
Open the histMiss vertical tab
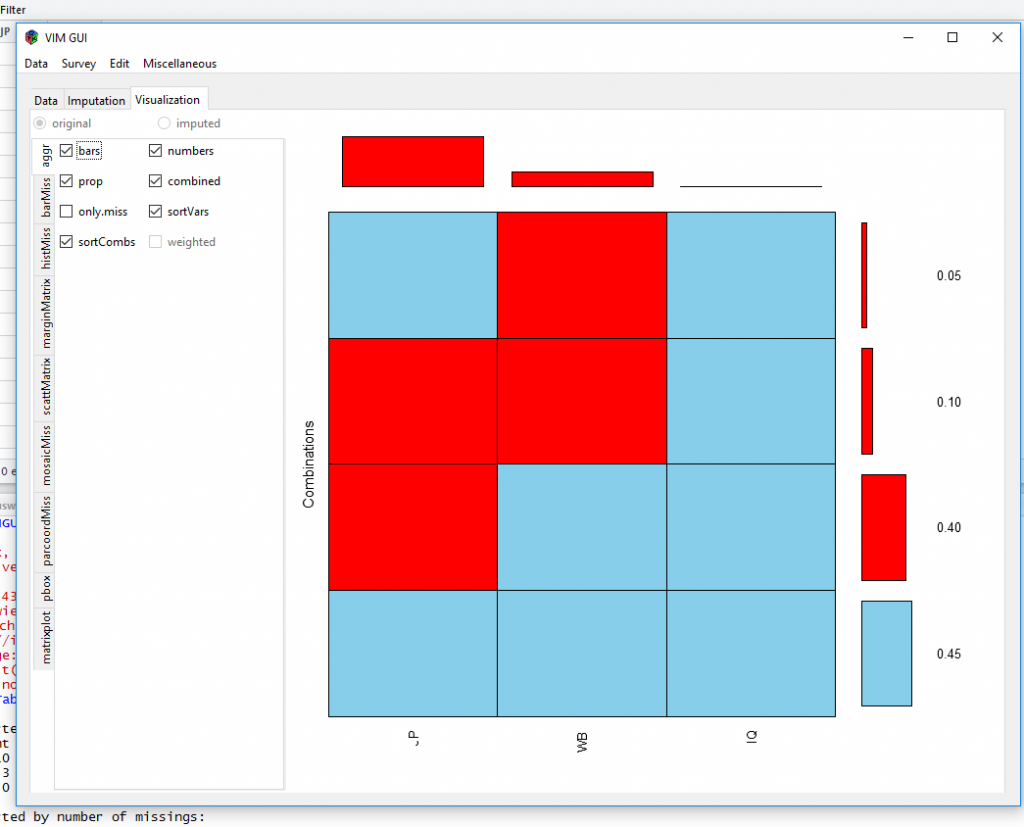(45, 248)
